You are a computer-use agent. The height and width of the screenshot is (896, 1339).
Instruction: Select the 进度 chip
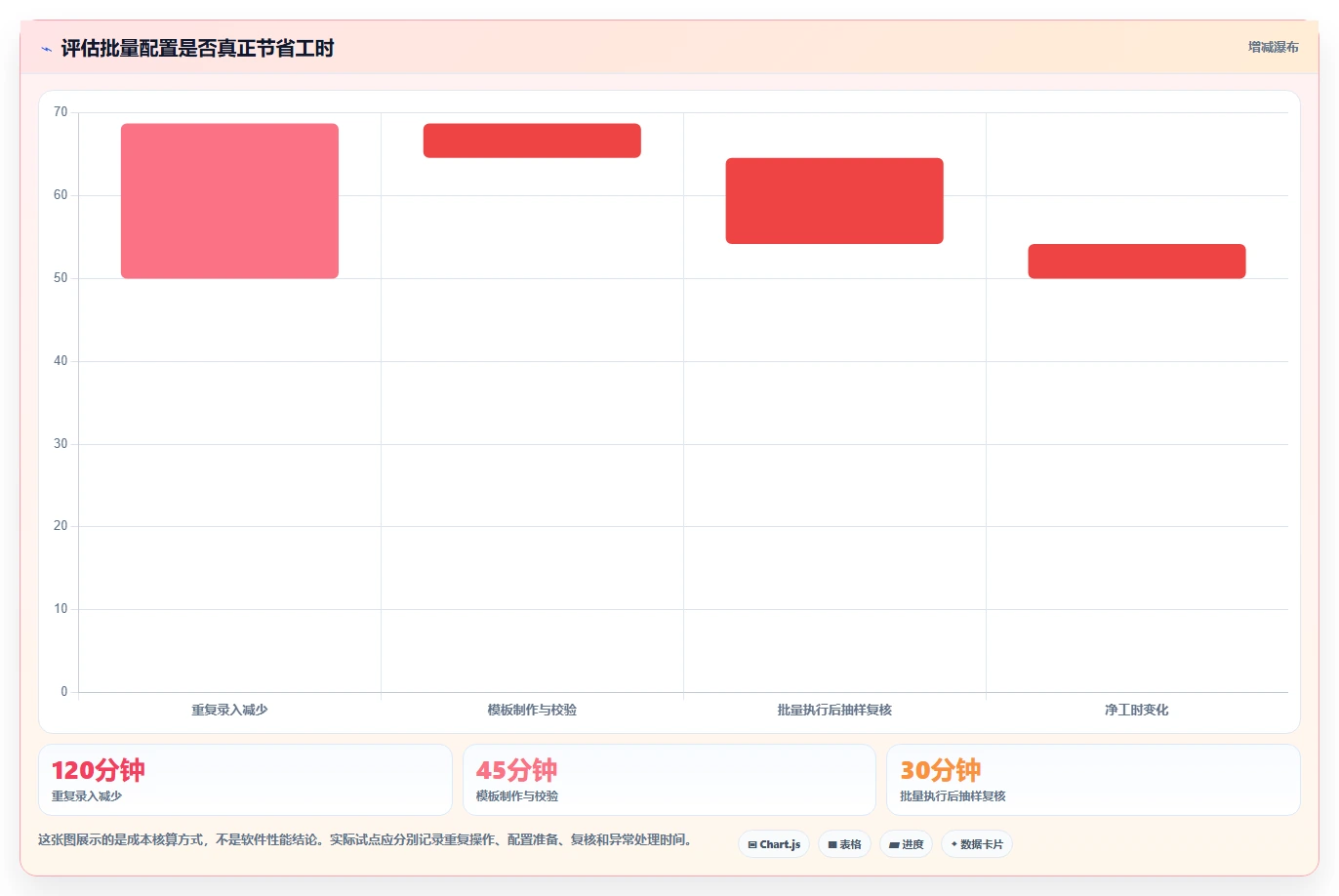click(906, 844)
